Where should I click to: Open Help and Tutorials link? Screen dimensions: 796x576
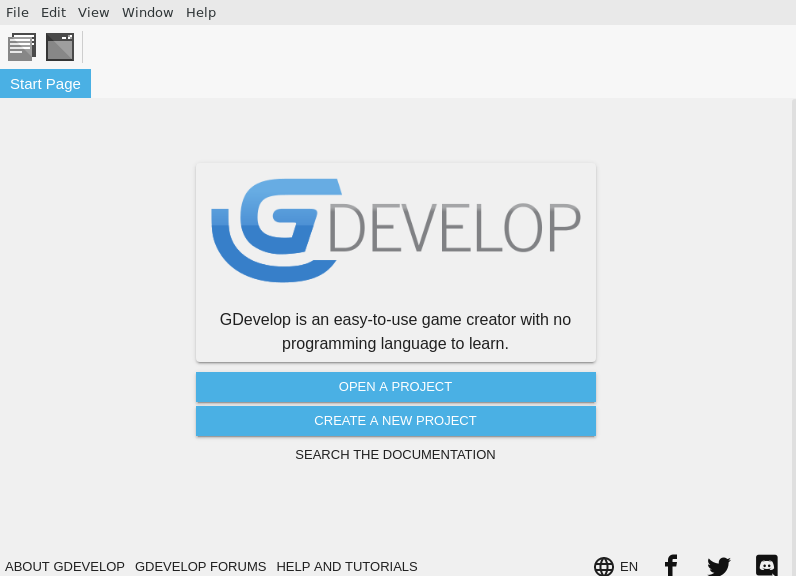pyautogui.click(x=347, y=566)
